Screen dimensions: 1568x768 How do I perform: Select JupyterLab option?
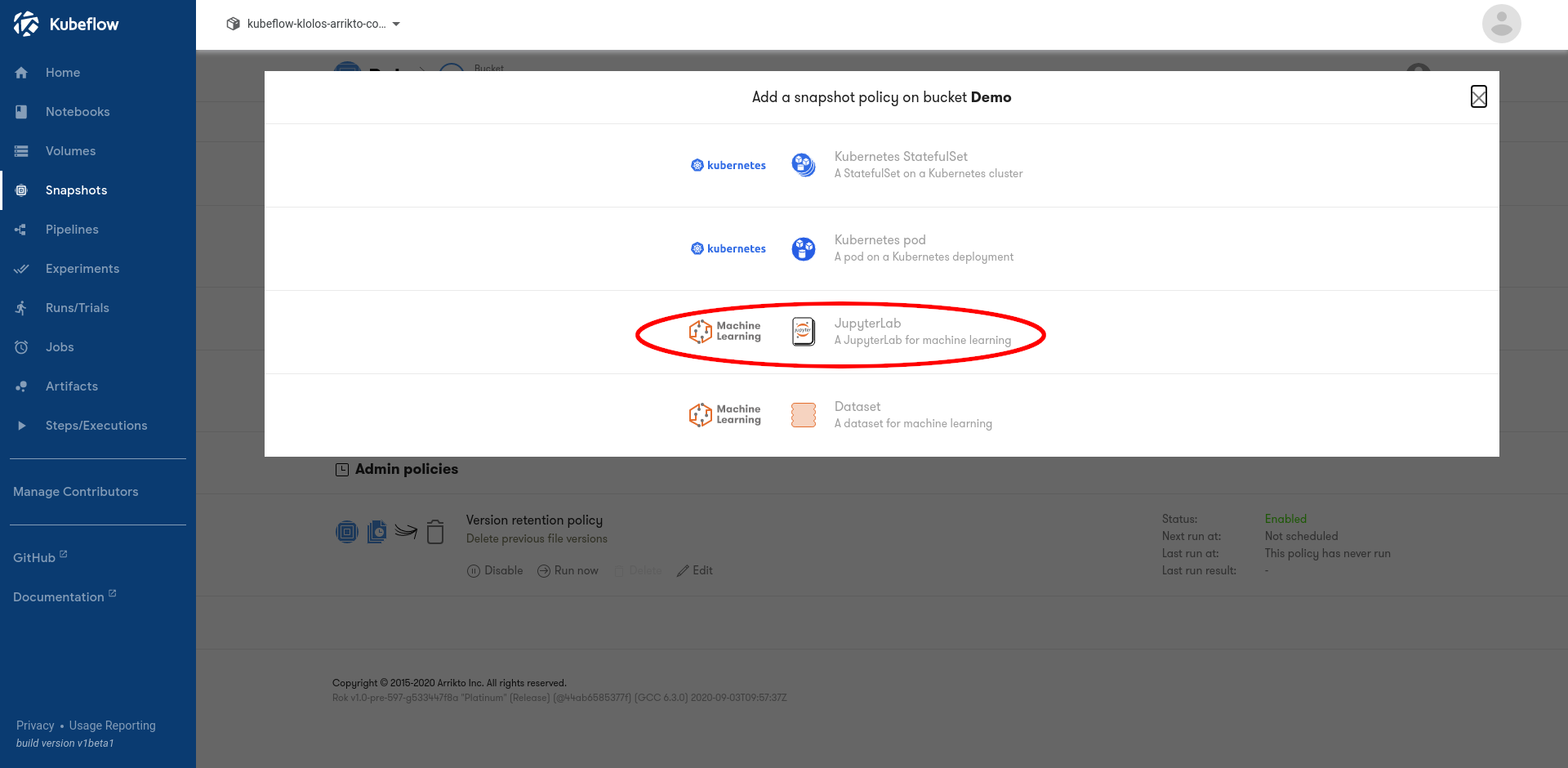pyautogui.click(x=882, y=332)
